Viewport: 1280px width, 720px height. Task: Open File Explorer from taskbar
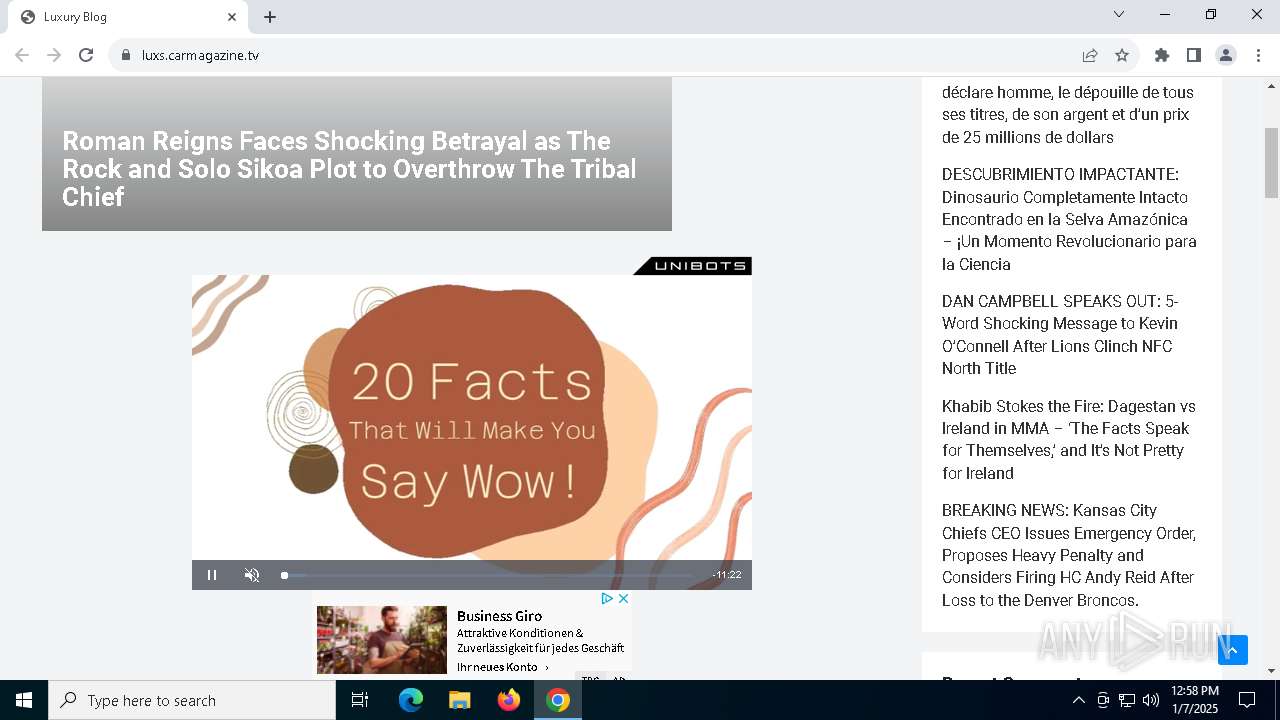click(460, 700)
